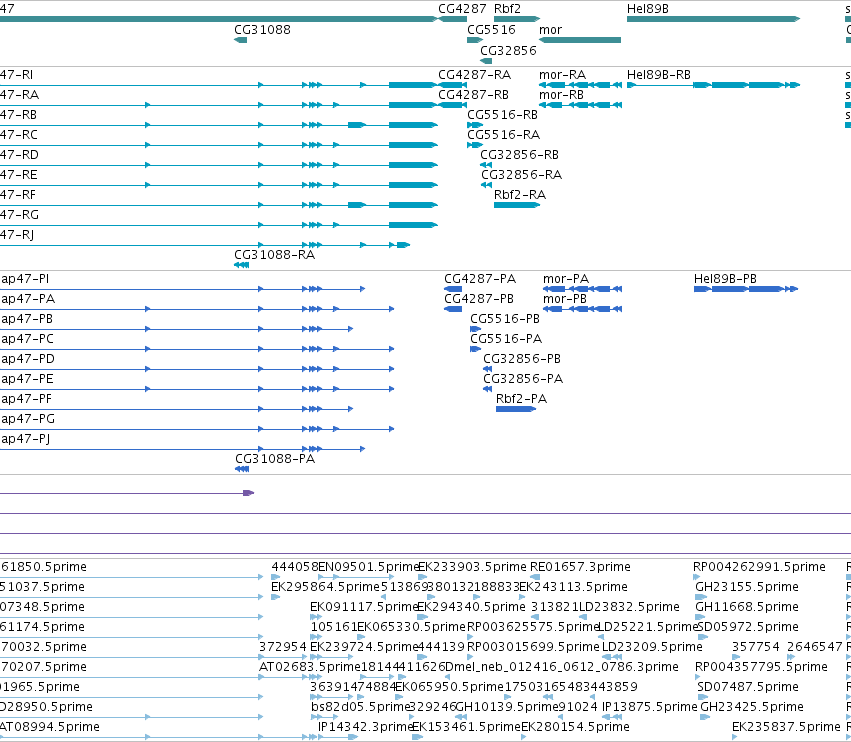This screenshot has width=851, height=742.
Task: Click the 357754 EST label
Action: coord(755,647)
